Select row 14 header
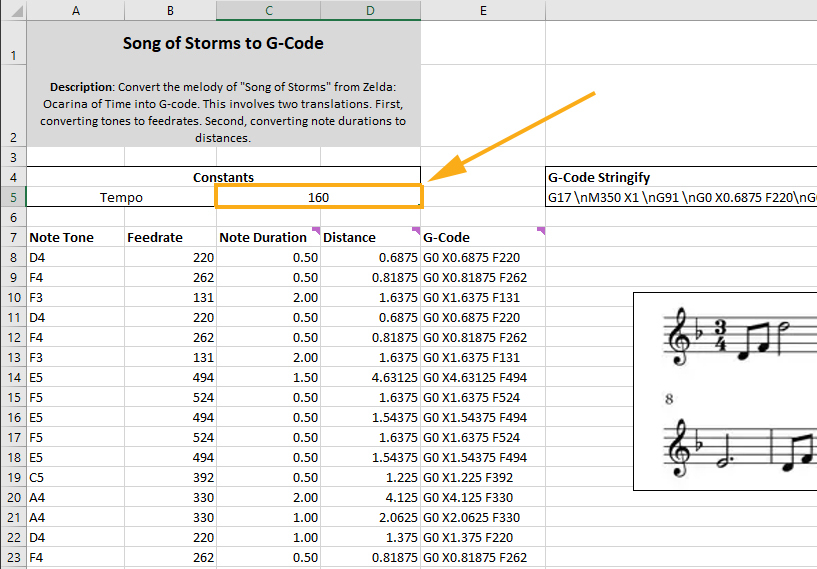 (x=14, y=377)
